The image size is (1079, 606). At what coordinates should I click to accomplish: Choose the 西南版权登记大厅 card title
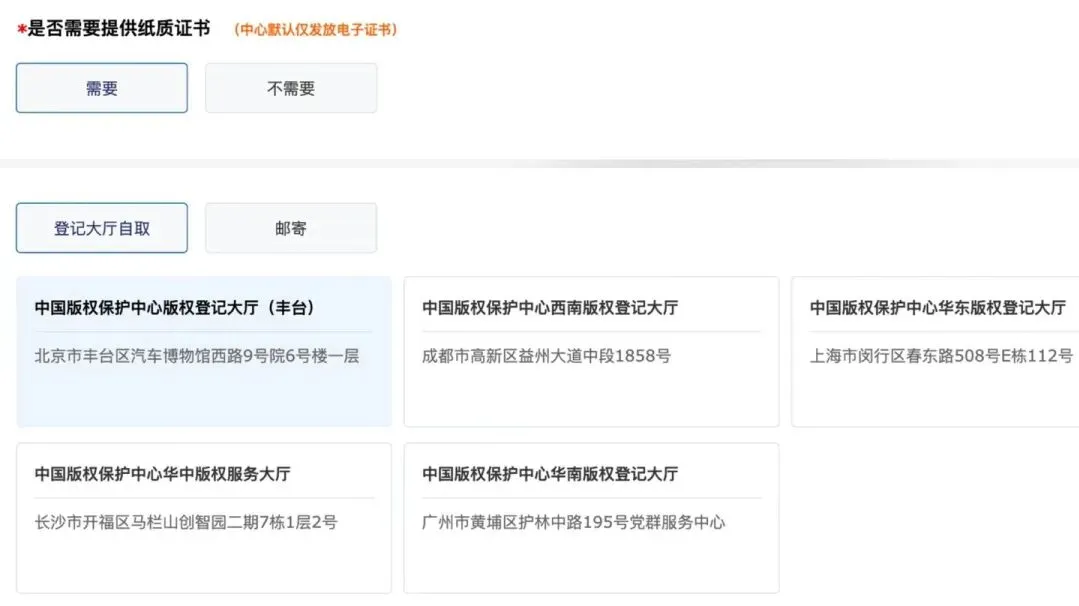pyautogui.click(x=550, y=308)
